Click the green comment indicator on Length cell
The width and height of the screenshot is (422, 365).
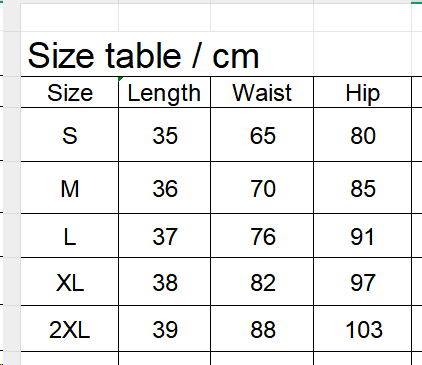120,79
